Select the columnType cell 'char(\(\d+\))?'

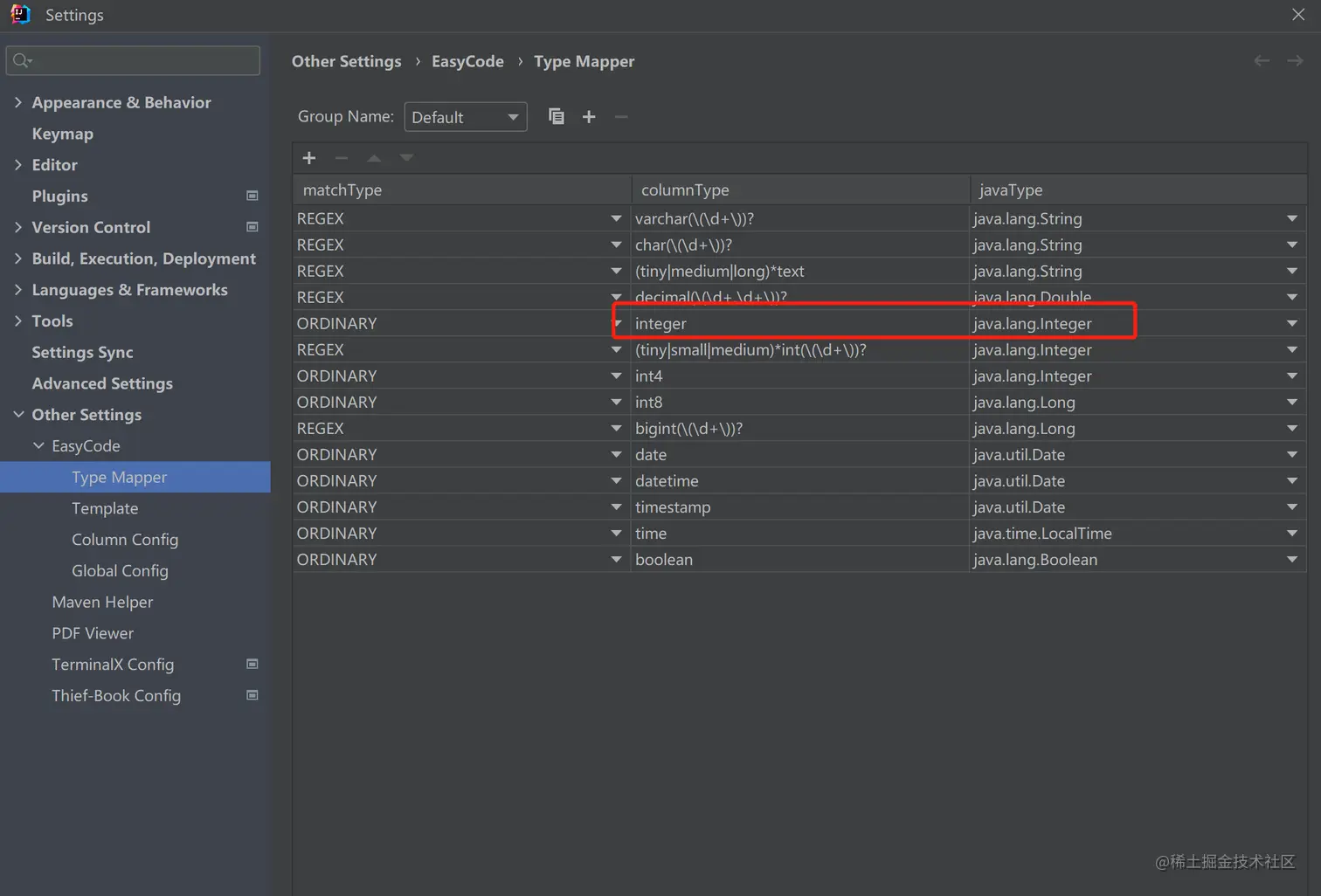tap(799, 245)
